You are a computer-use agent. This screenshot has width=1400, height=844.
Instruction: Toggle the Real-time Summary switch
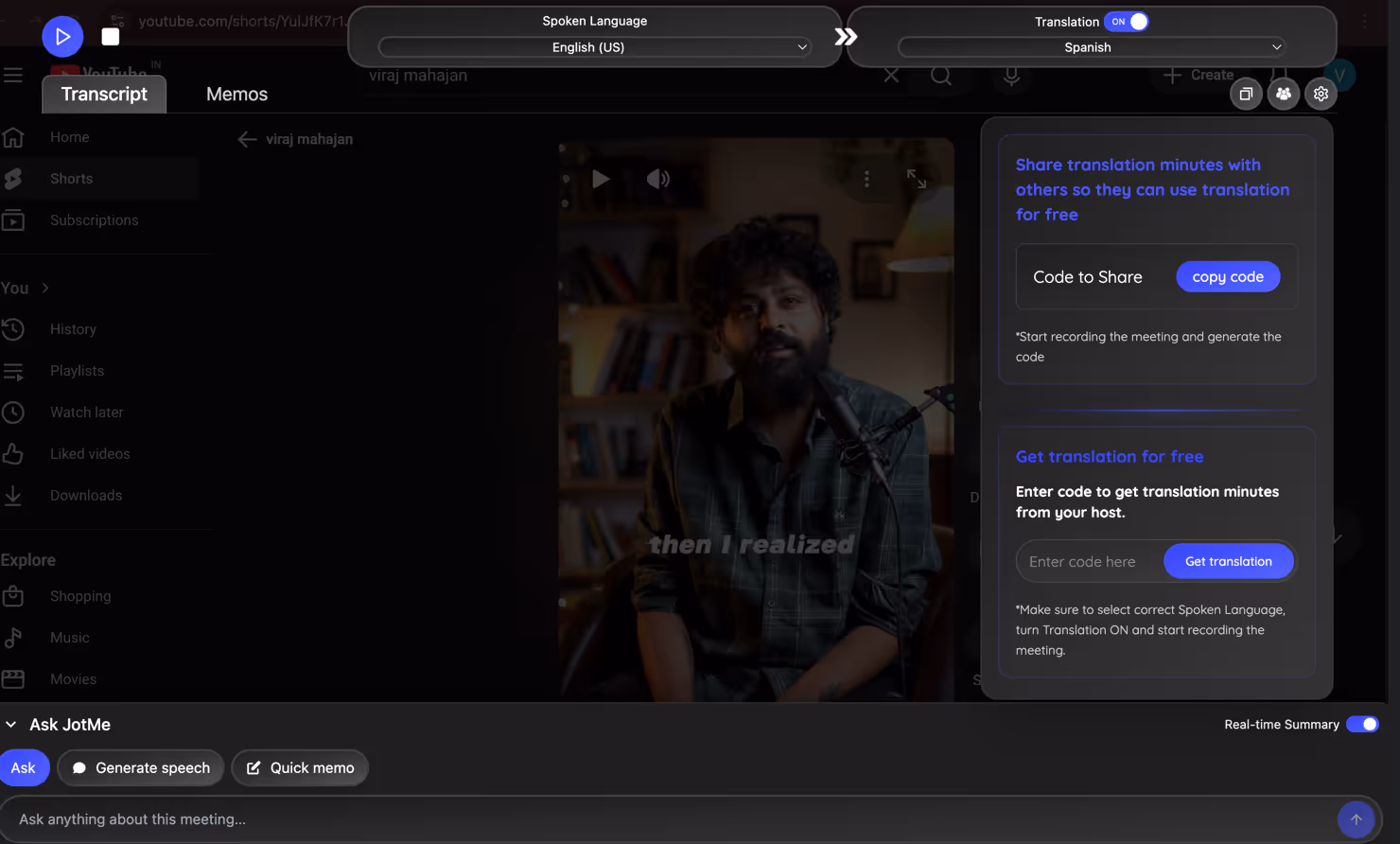pos(1362,724)
